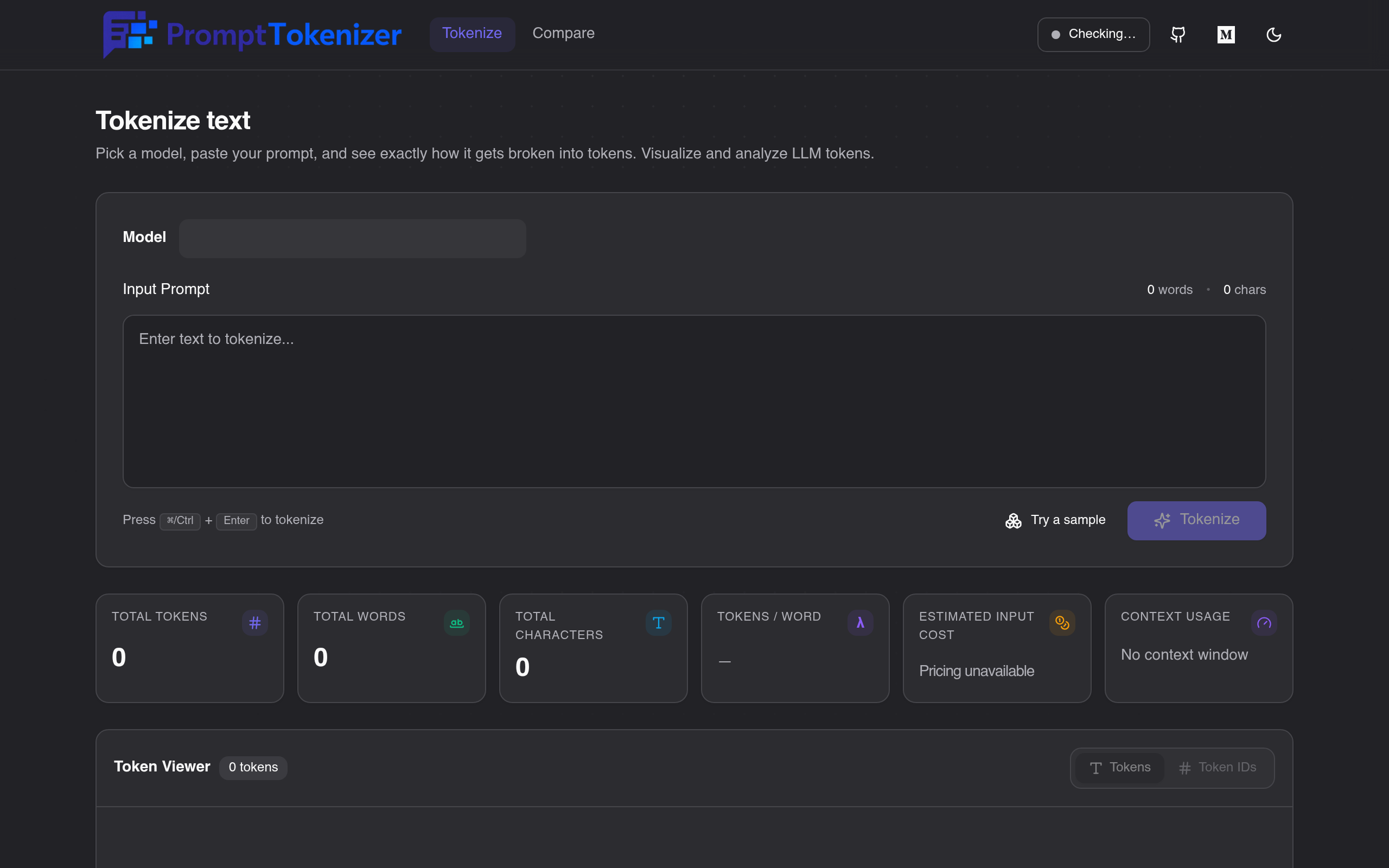1389x868 pixels.
Task: Click the CONTEXT USAGE label
Action: (1175, 617)
